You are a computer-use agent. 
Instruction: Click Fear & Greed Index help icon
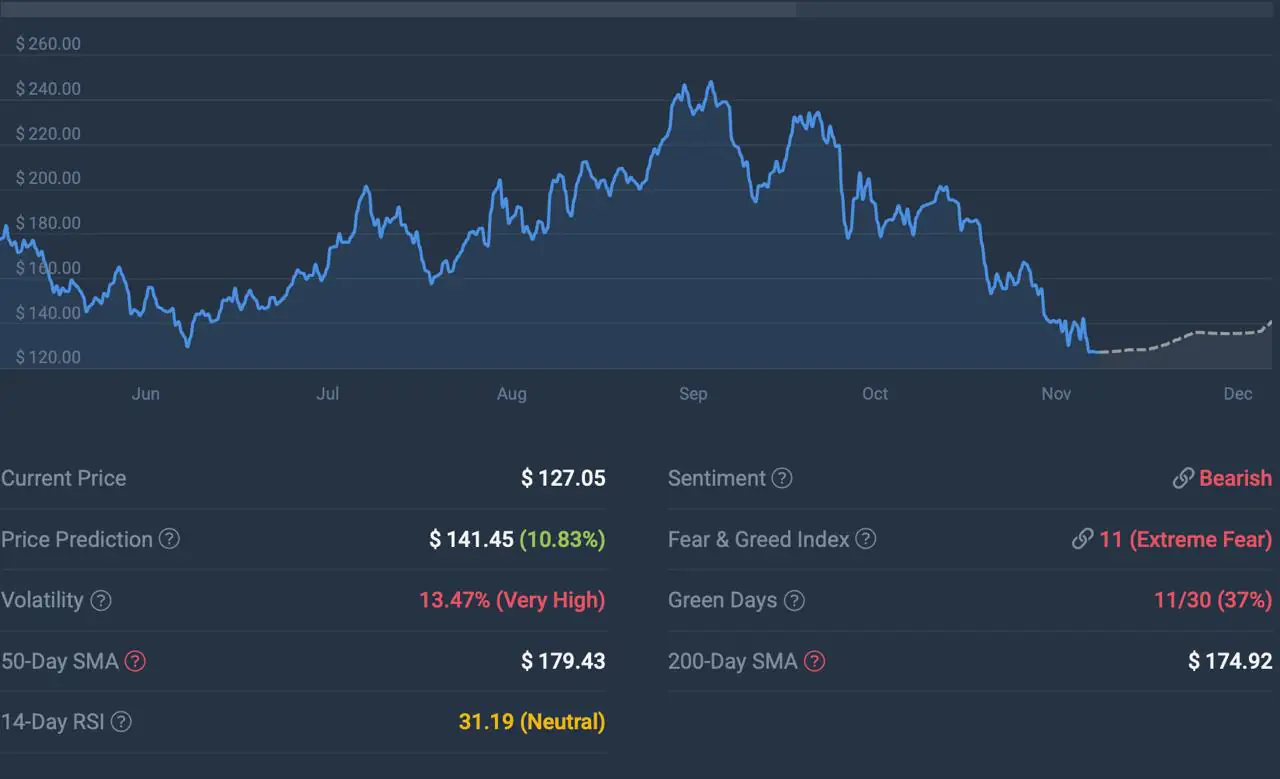(x=866, y=539)
